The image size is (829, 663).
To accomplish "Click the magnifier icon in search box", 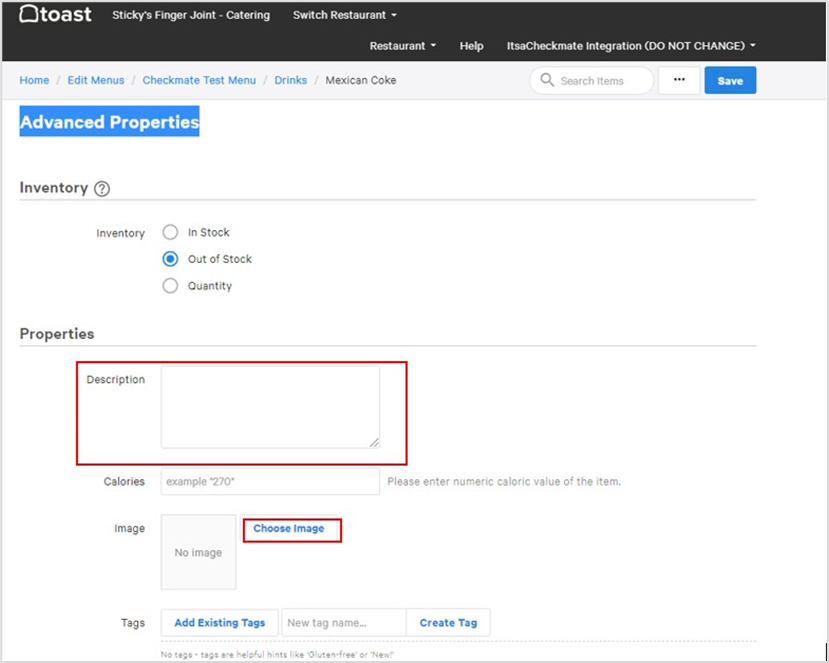I will [x=547, y=81].
